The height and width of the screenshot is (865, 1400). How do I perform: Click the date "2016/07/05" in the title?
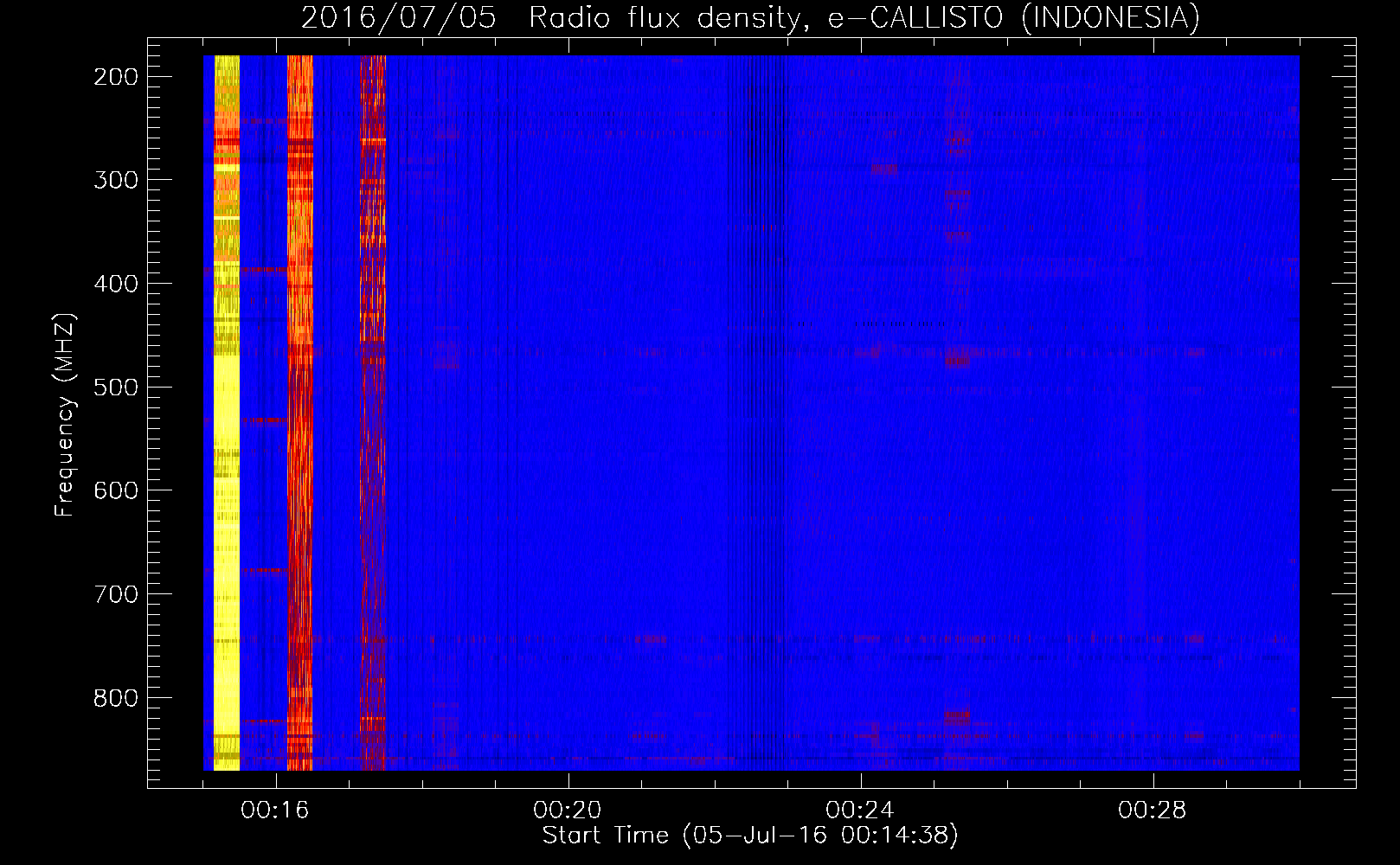[x=399, y=17]
